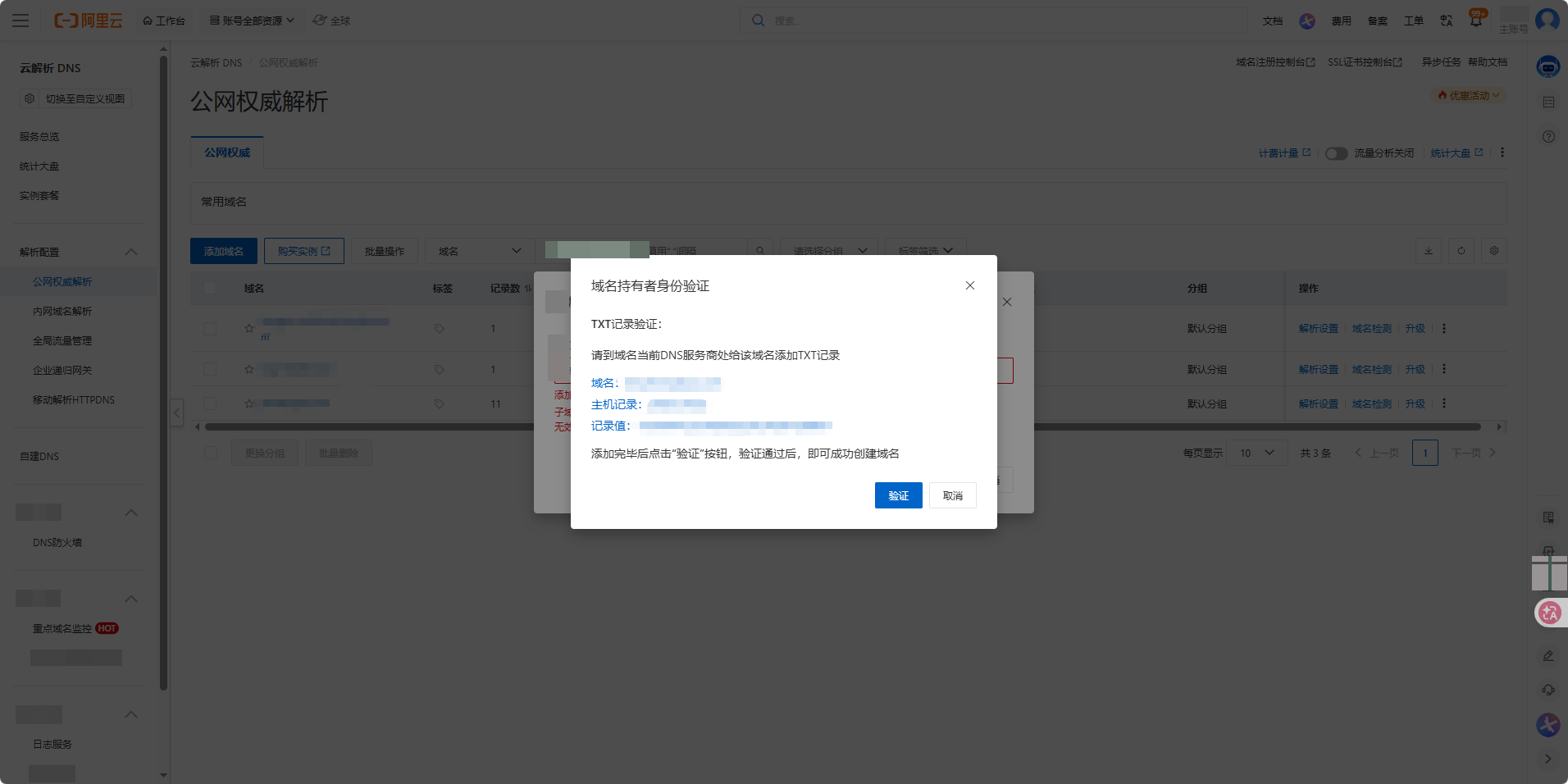This screenshot has width=1568, height=784.
Task: Go to pagination page 1
Action: 1425,453
